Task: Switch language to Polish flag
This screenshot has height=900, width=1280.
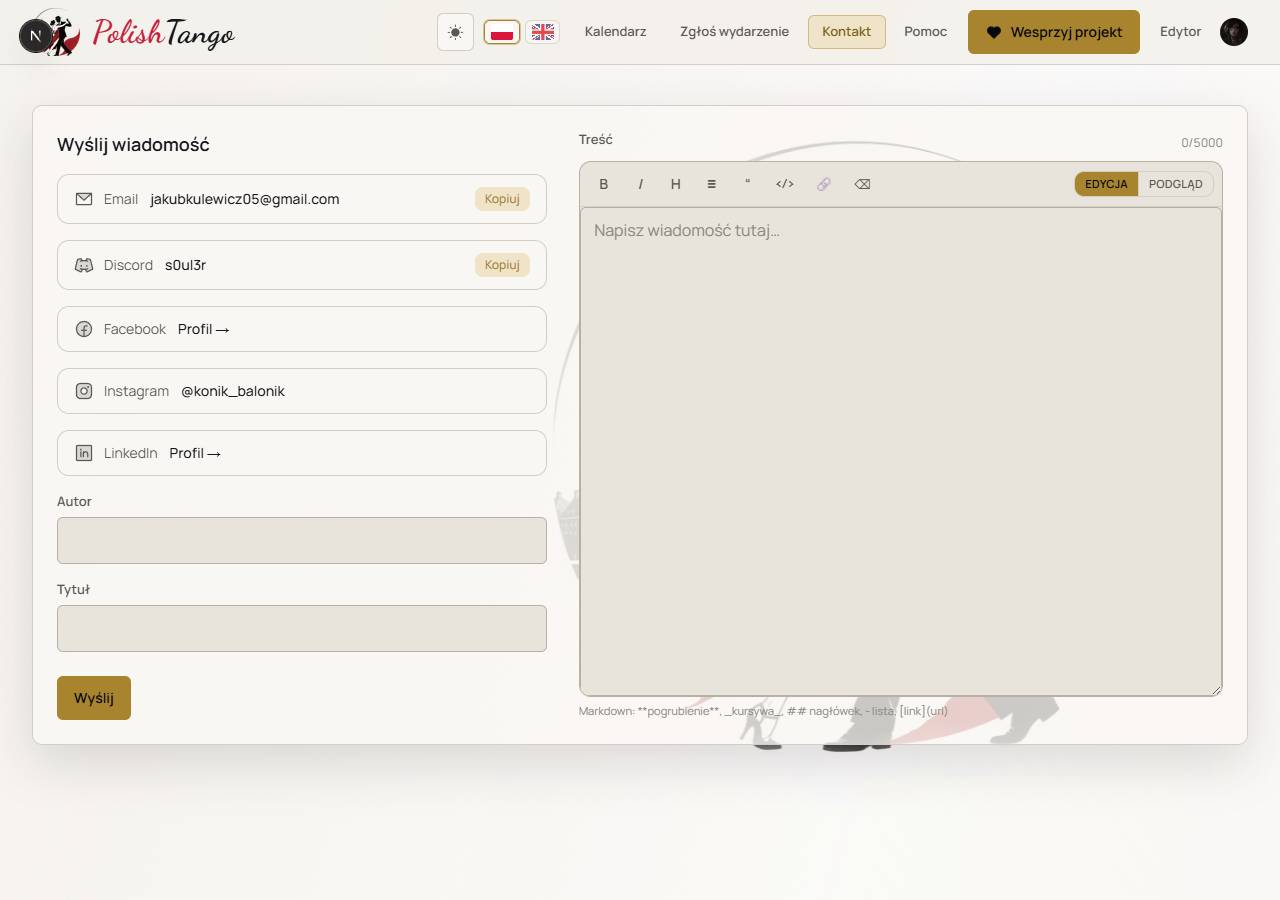Action: pyautogui.click(x=502, y=32)
